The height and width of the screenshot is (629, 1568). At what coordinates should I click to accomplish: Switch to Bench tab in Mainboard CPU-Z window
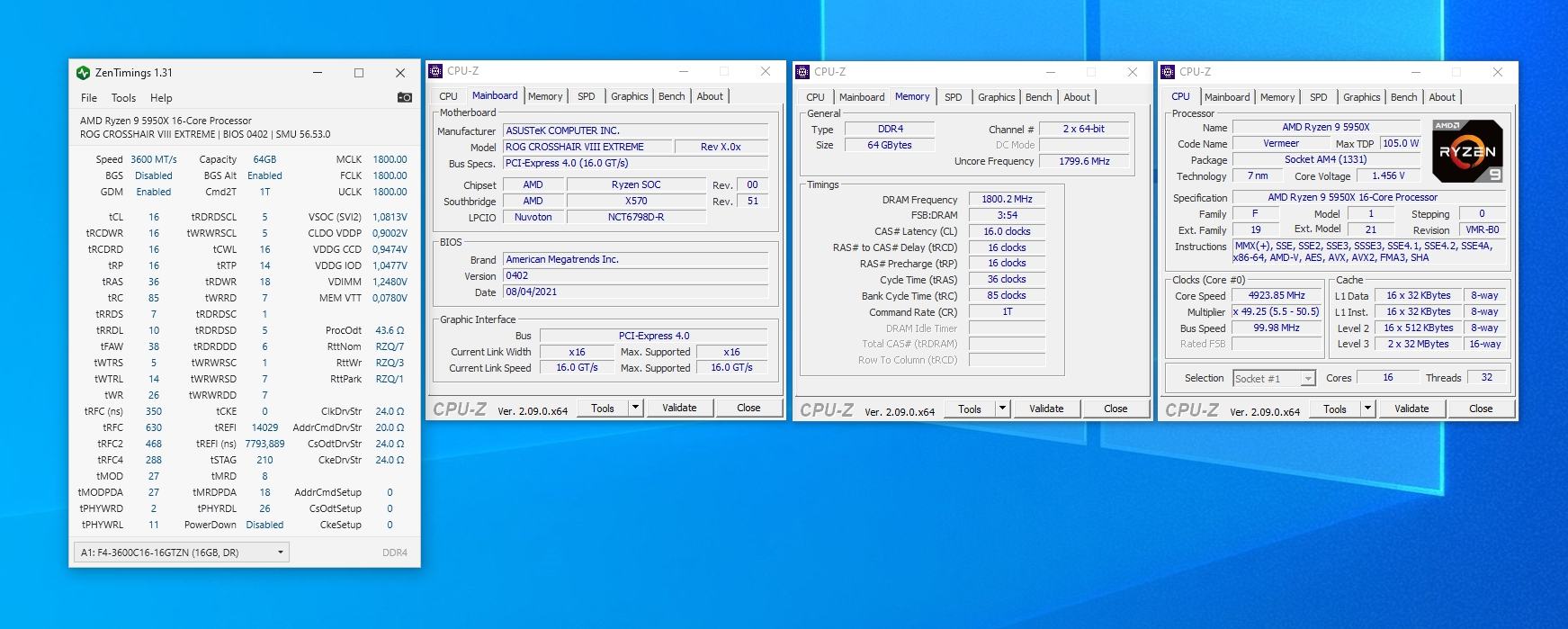tap(672, 96)
